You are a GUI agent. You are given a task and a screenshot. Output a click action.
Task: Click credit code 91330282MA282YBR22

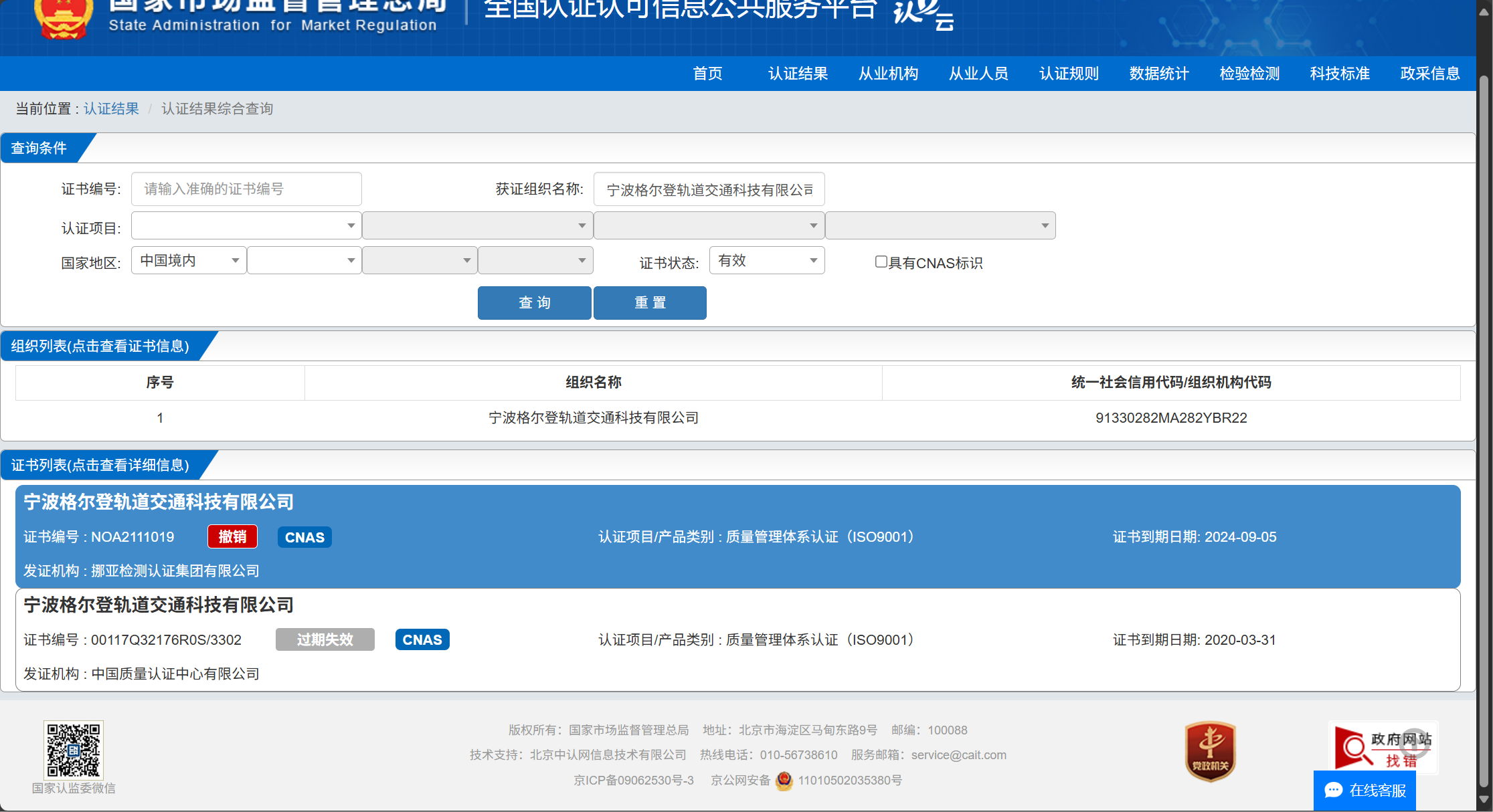click(1171, 418)
